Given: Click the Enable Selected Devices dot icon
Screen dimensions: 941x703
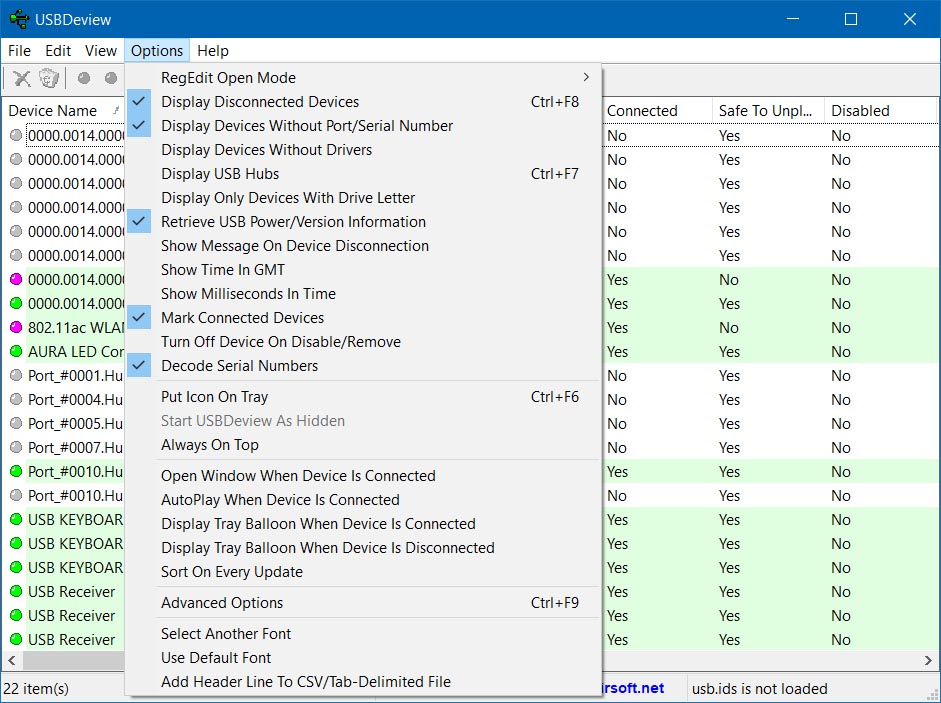Looking at the screenshot, I should [x=111, y=78].
